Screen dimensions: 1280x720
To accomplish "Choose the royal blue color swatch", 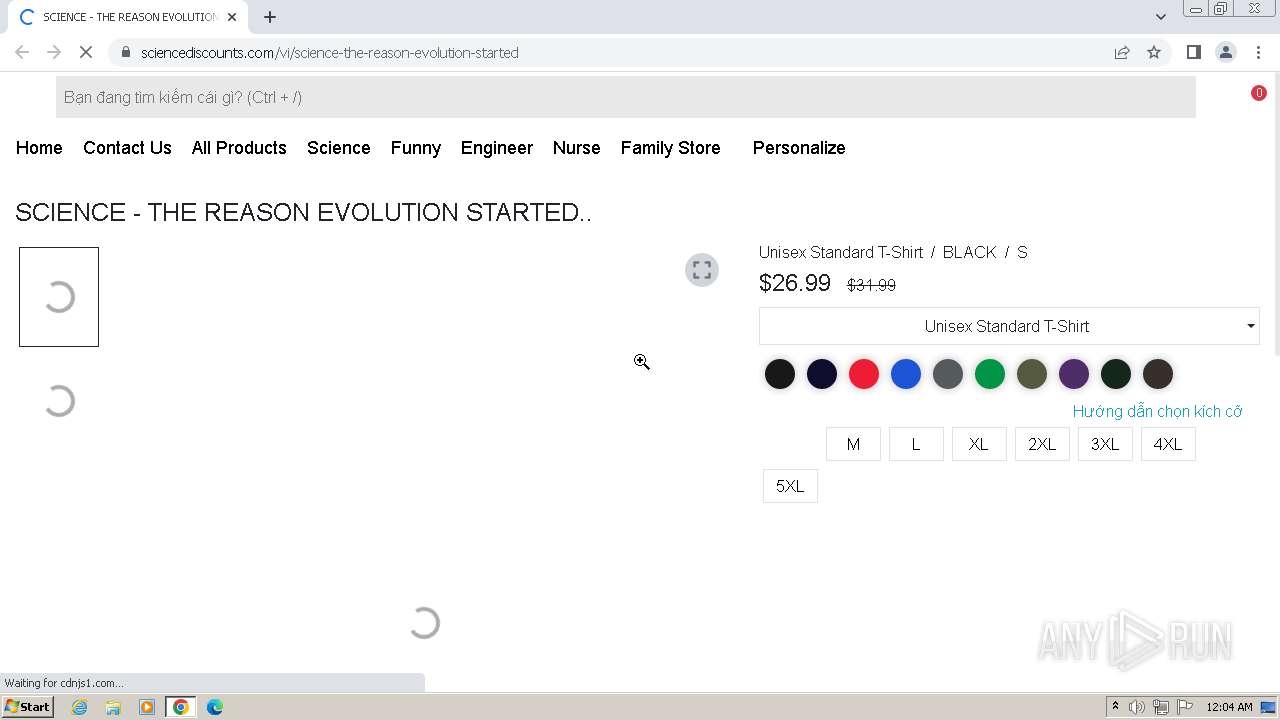I will click(x=906, y=374).
